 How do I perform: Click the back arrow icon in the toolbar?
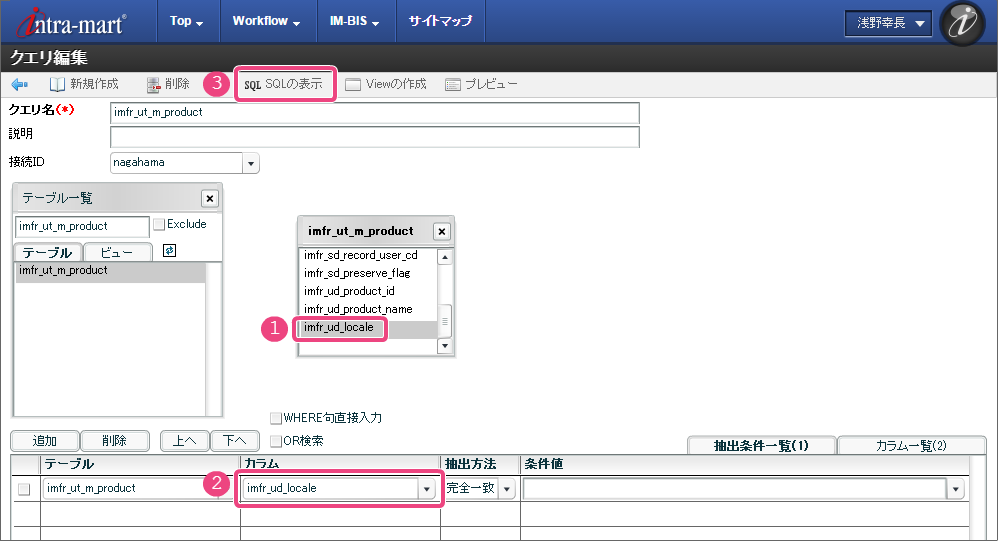20,84
